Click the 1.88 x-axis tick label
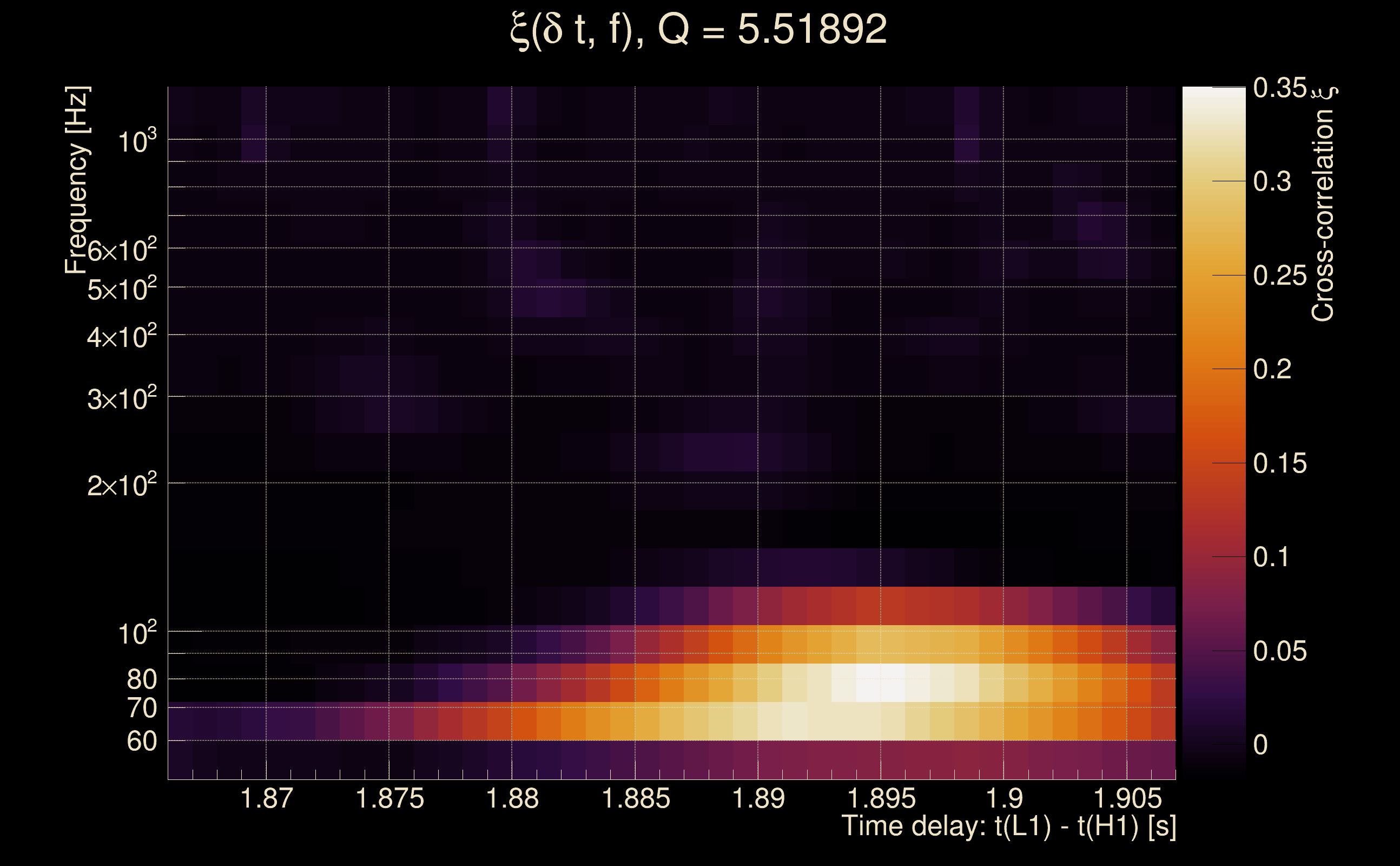 click(512, 798)
